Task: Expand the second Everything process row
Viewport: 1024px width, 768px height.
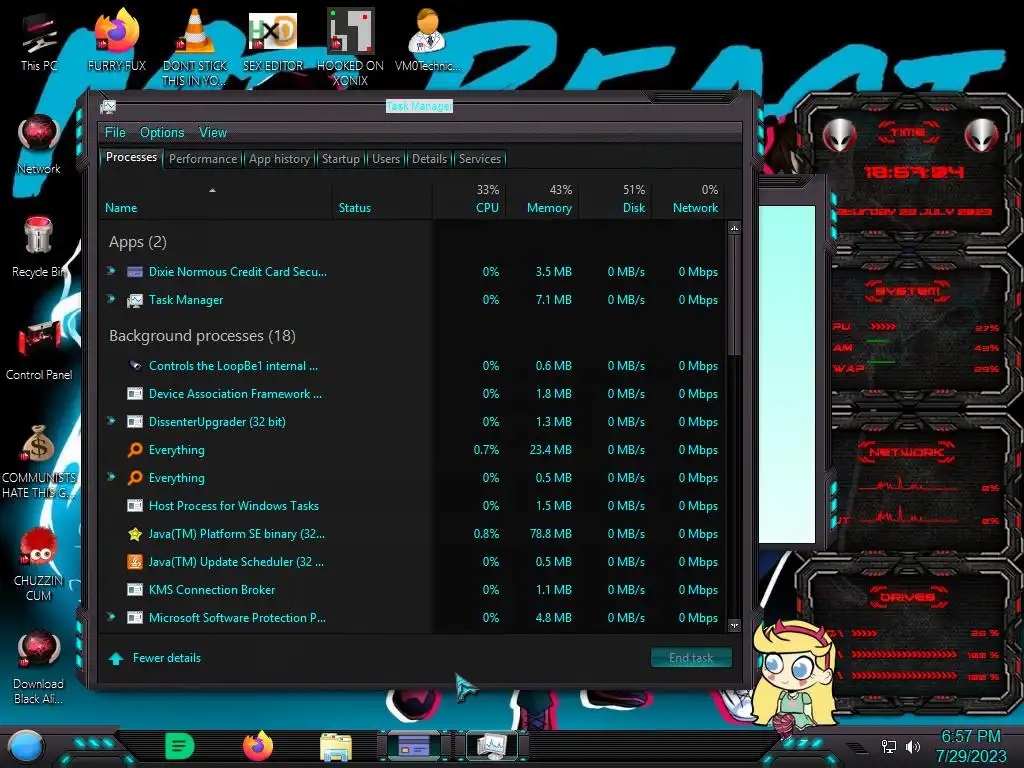Action: (x=112, y=477)
